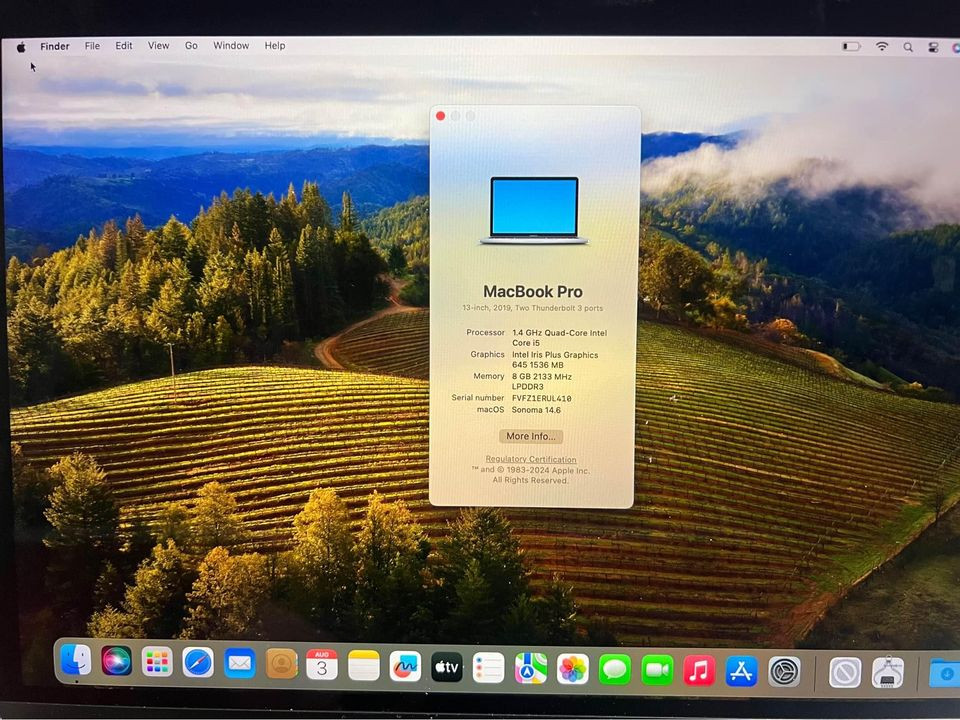Launch Freeform from the dock
960x720 pixels.
(x=405, y=666)
